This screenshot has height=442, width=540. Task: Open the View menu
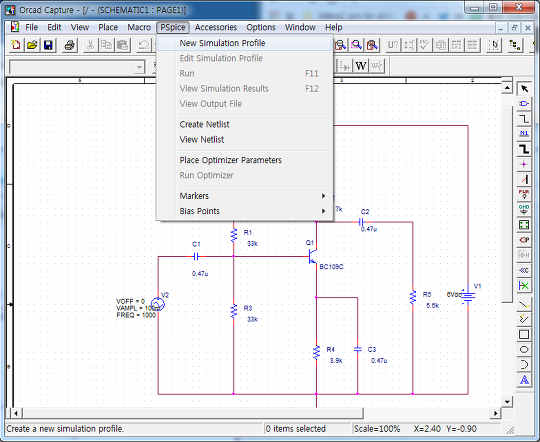coord(80,27)
